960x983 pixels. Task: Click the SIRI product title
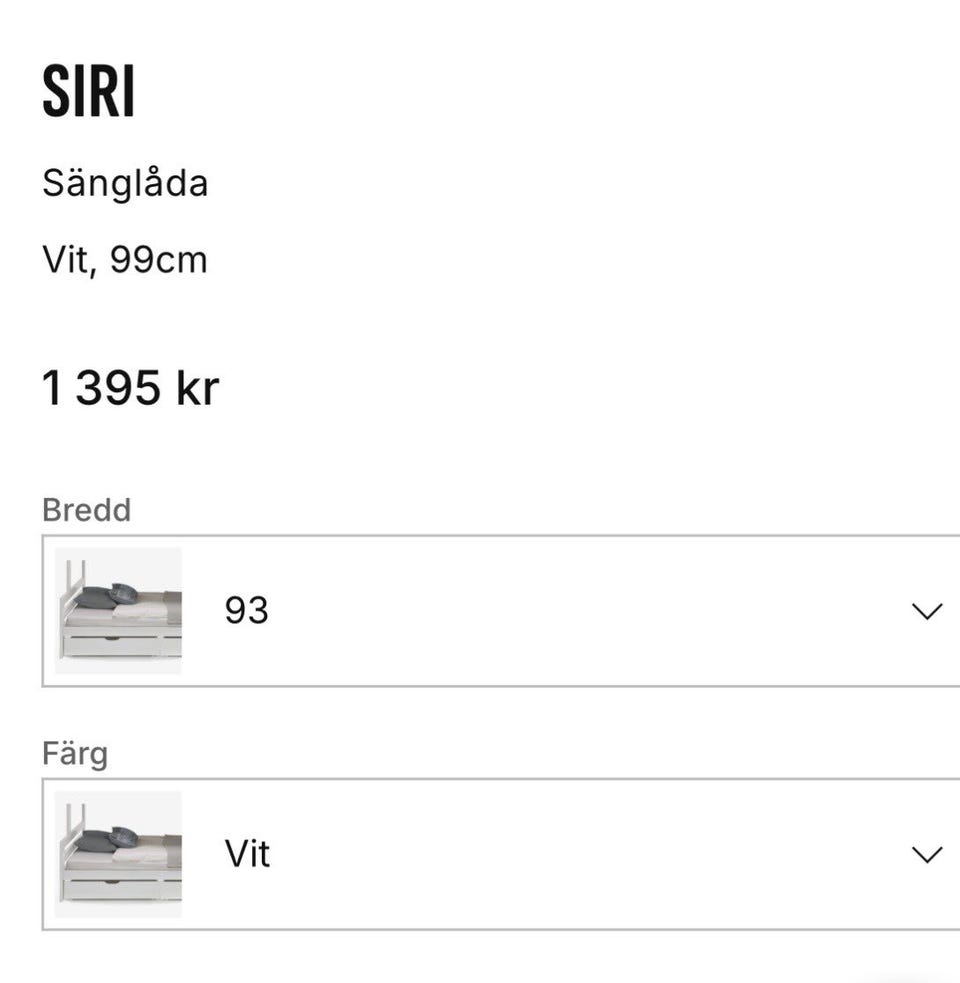pyautogui.click(x=88, y=91)
